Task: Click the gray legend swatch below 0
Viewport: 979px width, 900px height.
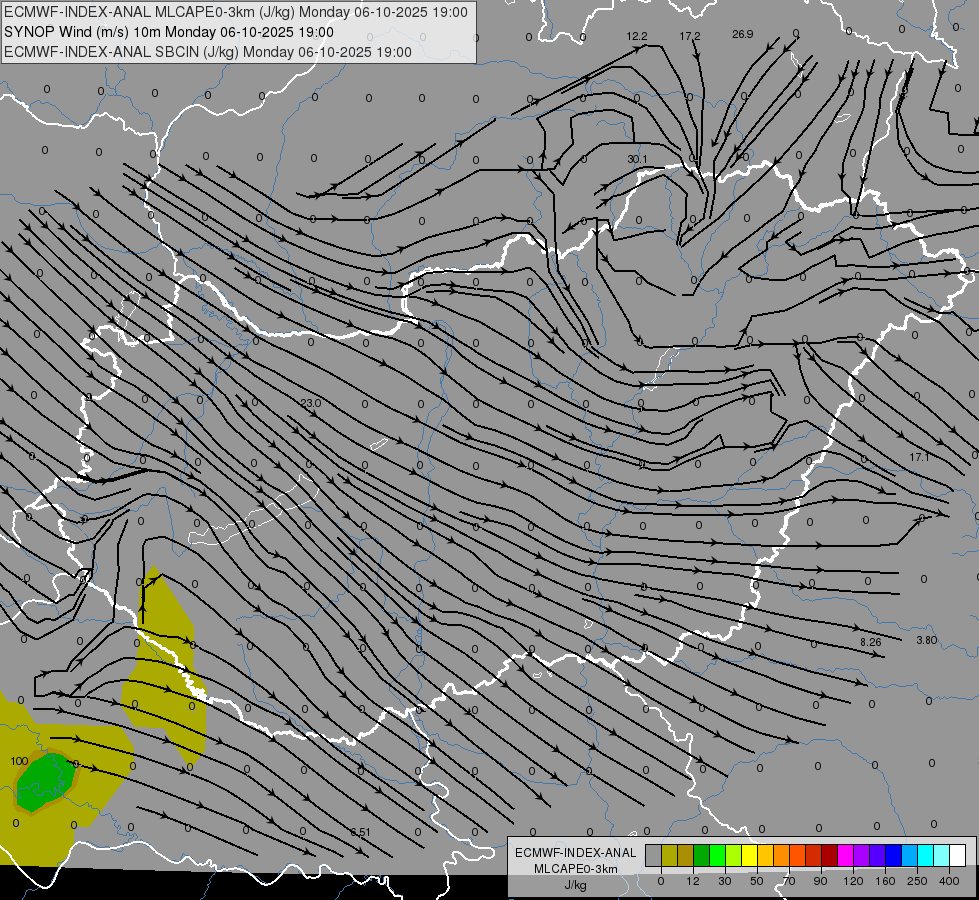Action: click(x=654, y=855)
